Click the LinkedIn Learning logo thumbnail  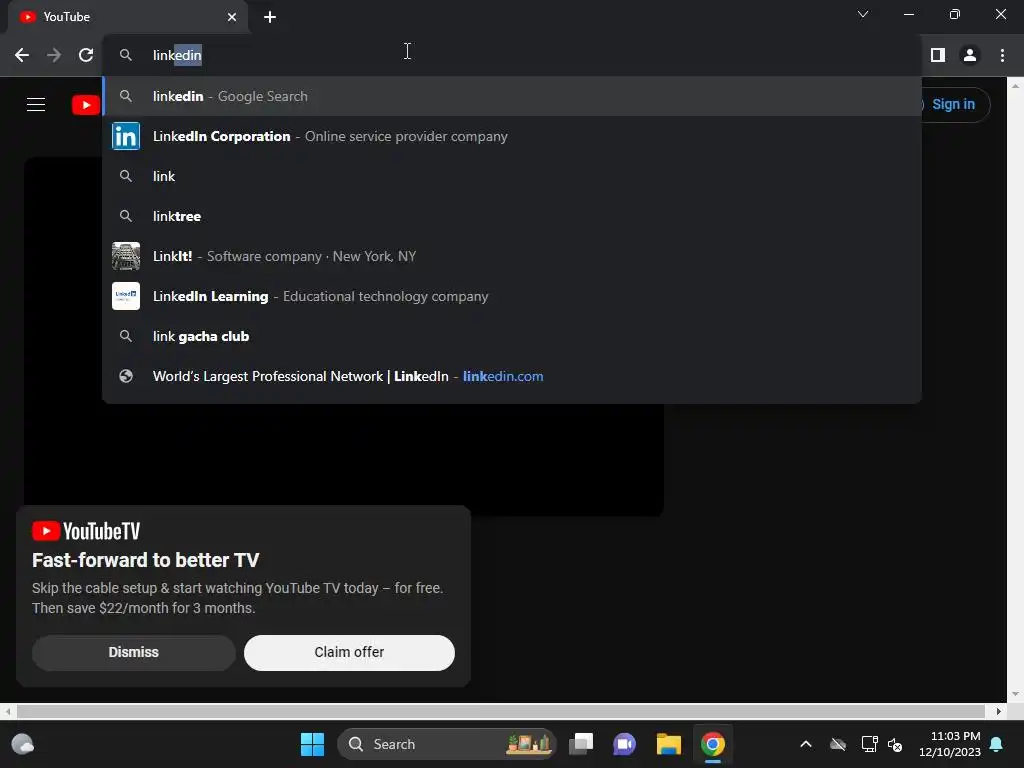point(126,296)
